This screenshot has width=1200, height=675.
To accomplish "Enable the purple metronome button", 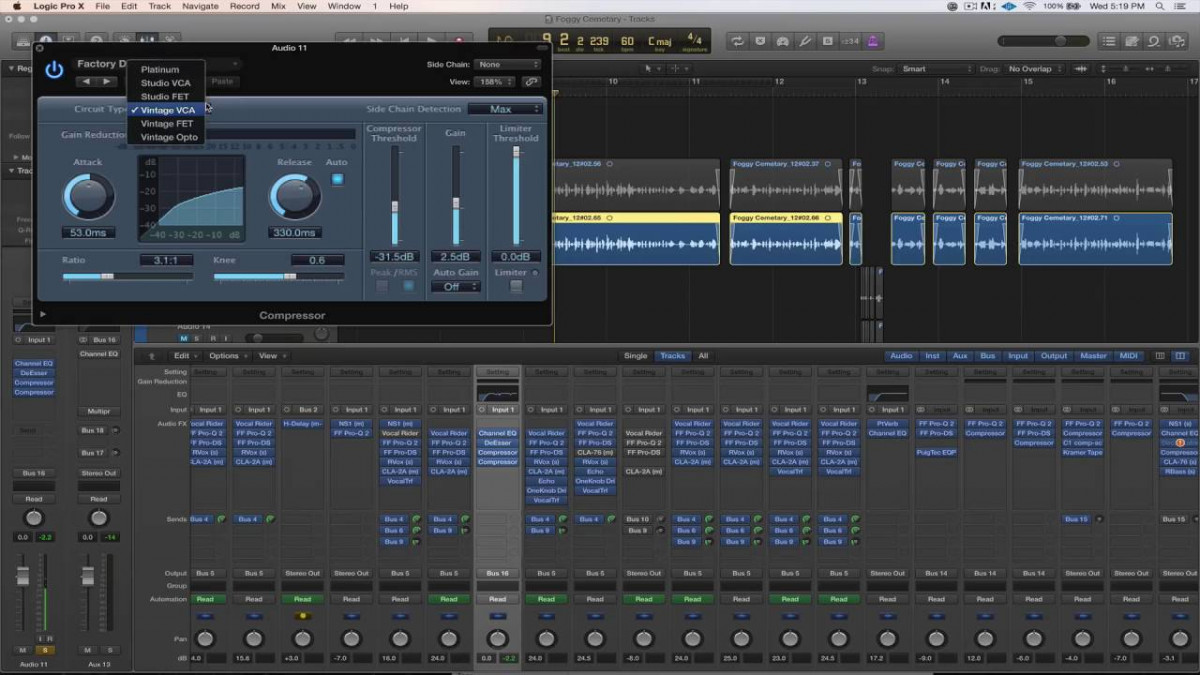I will tap(873, 41).
